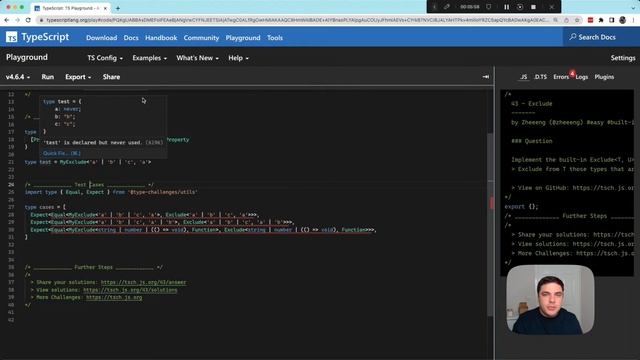Open a new browser tab
The height and width of the screenshot is (360, 640).
tap(118, 8)
